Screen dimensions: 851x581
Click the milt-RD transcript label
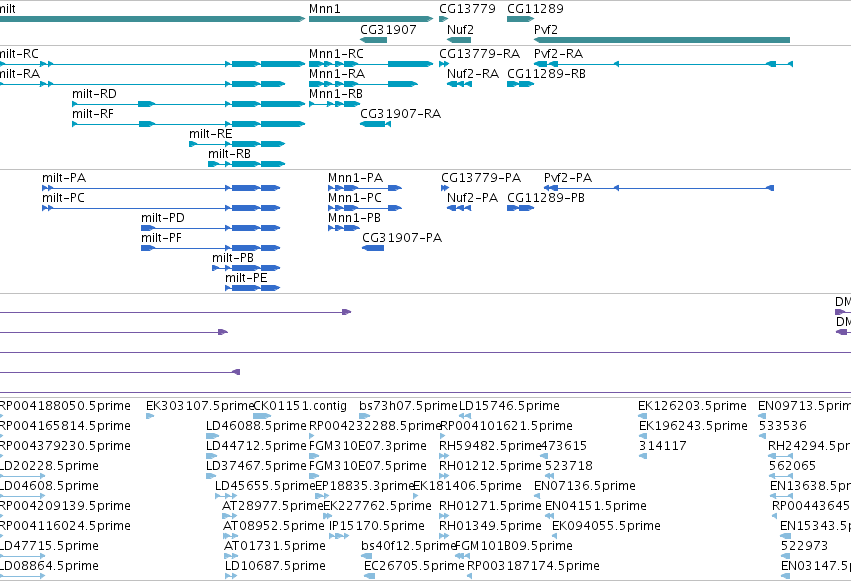94,94
